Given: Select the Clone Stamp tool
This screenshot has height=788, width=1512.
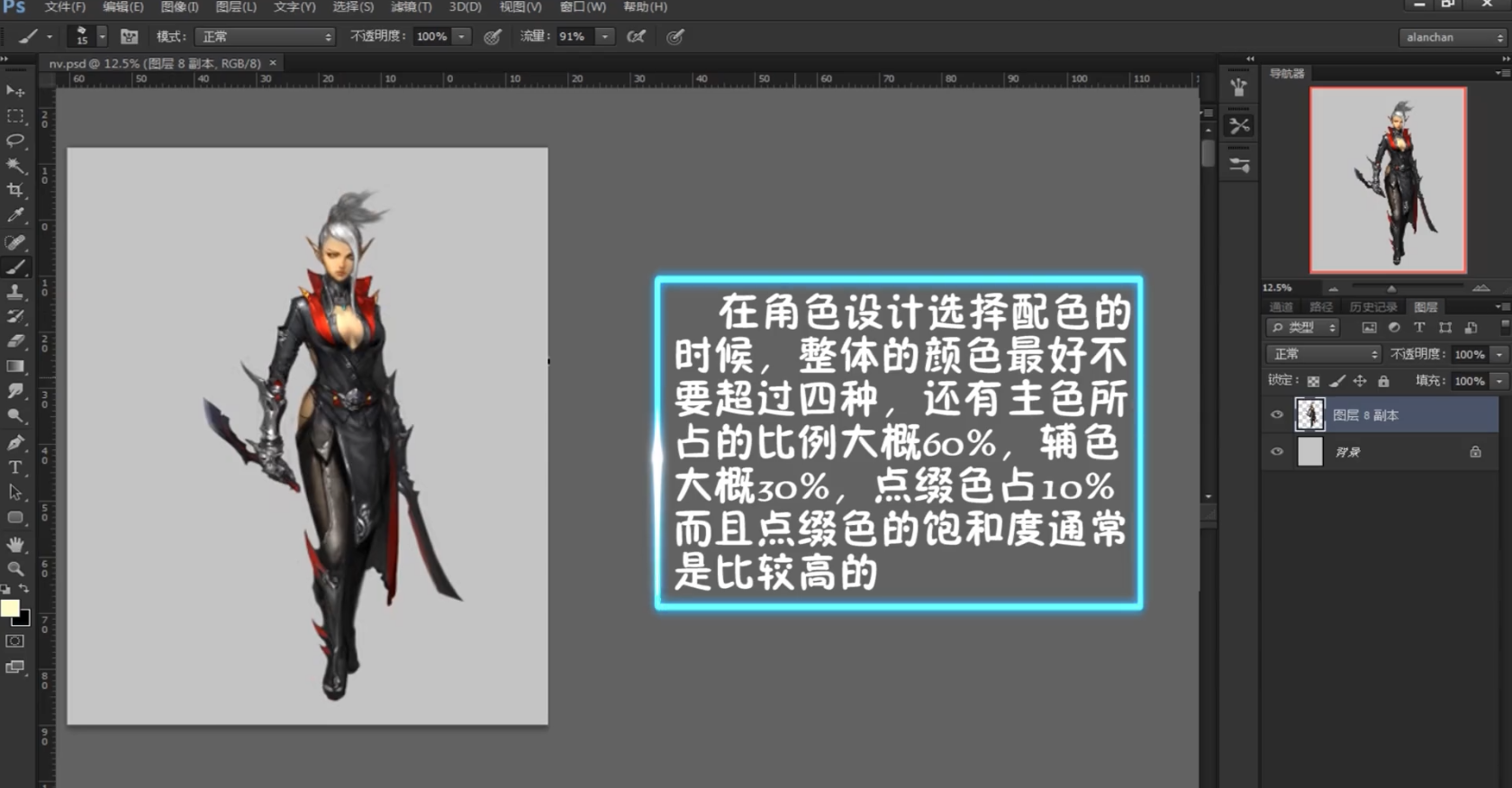Looking at the screenshot, I should click(15, 292).
